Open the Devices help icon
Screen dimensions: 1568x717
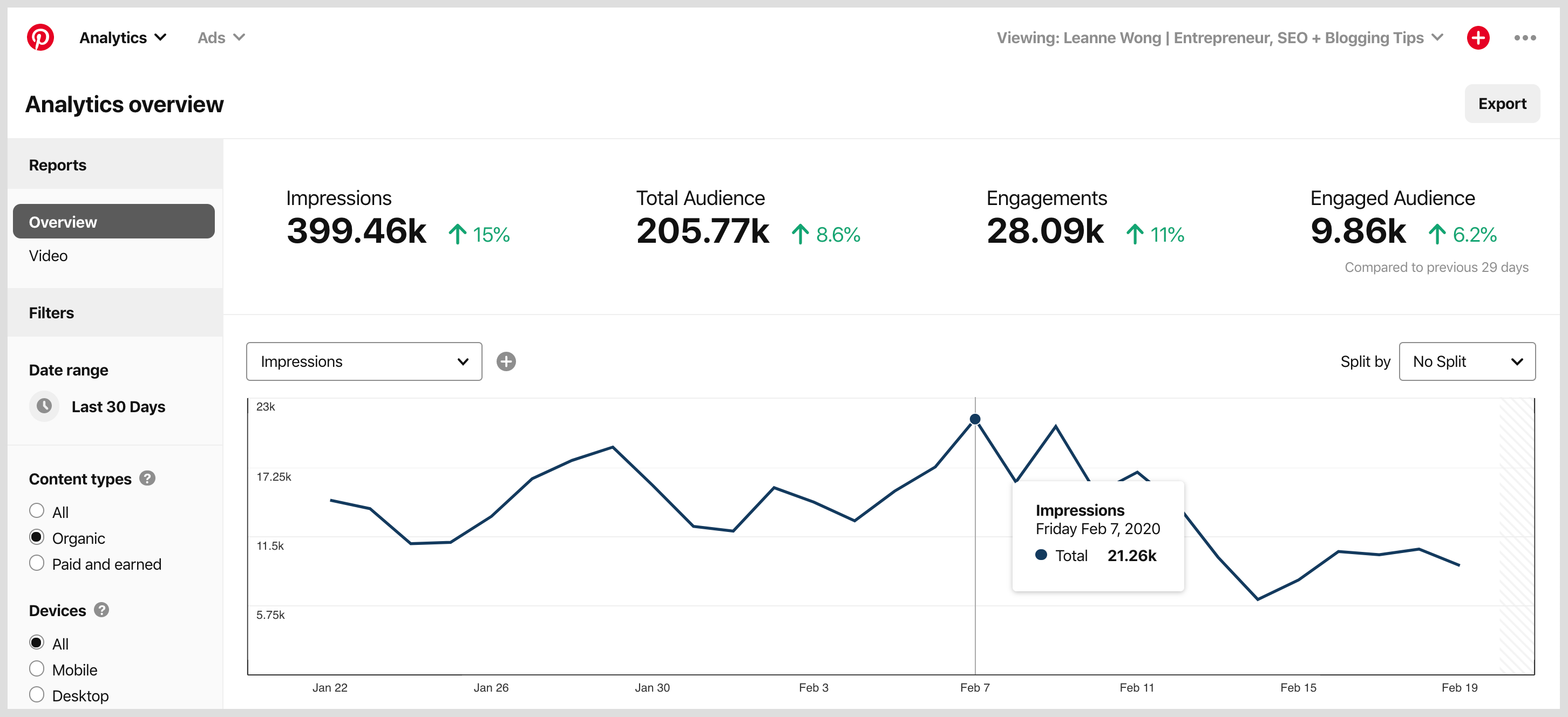pyautogui.click(x=100, y=611)
